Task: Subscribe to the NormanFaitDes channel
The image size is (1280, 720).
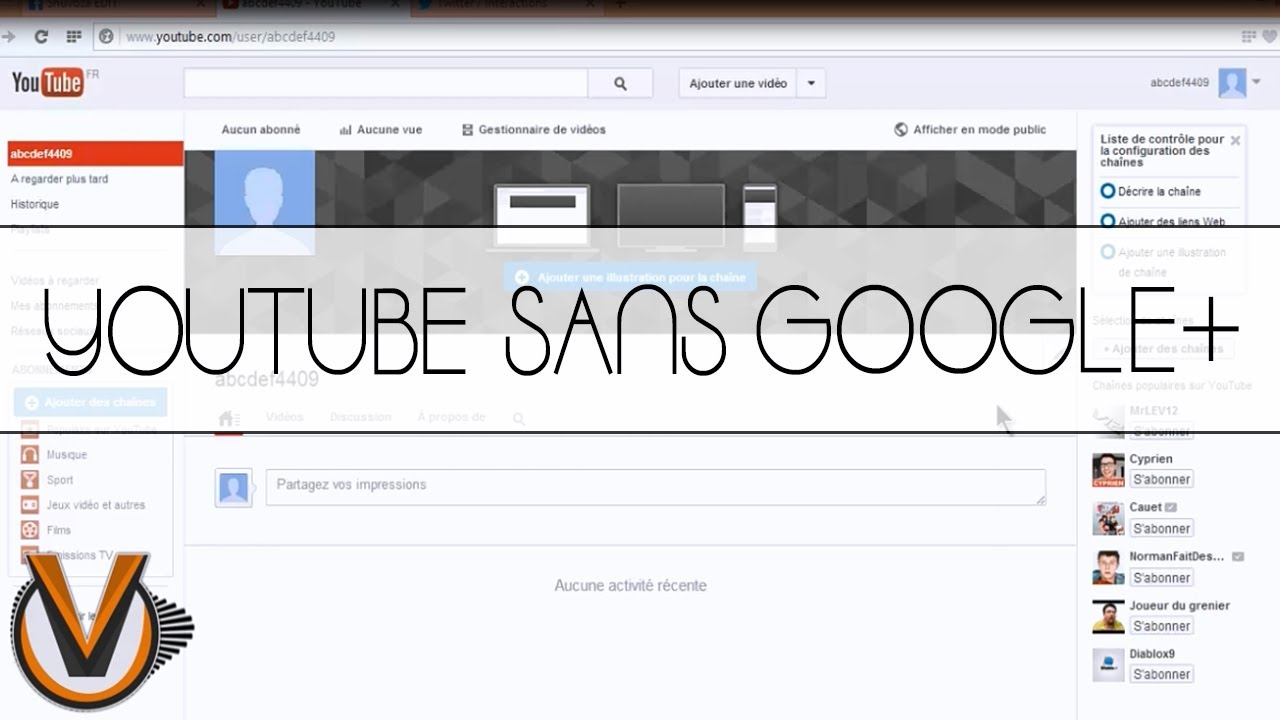Action: click(1161, 578)
